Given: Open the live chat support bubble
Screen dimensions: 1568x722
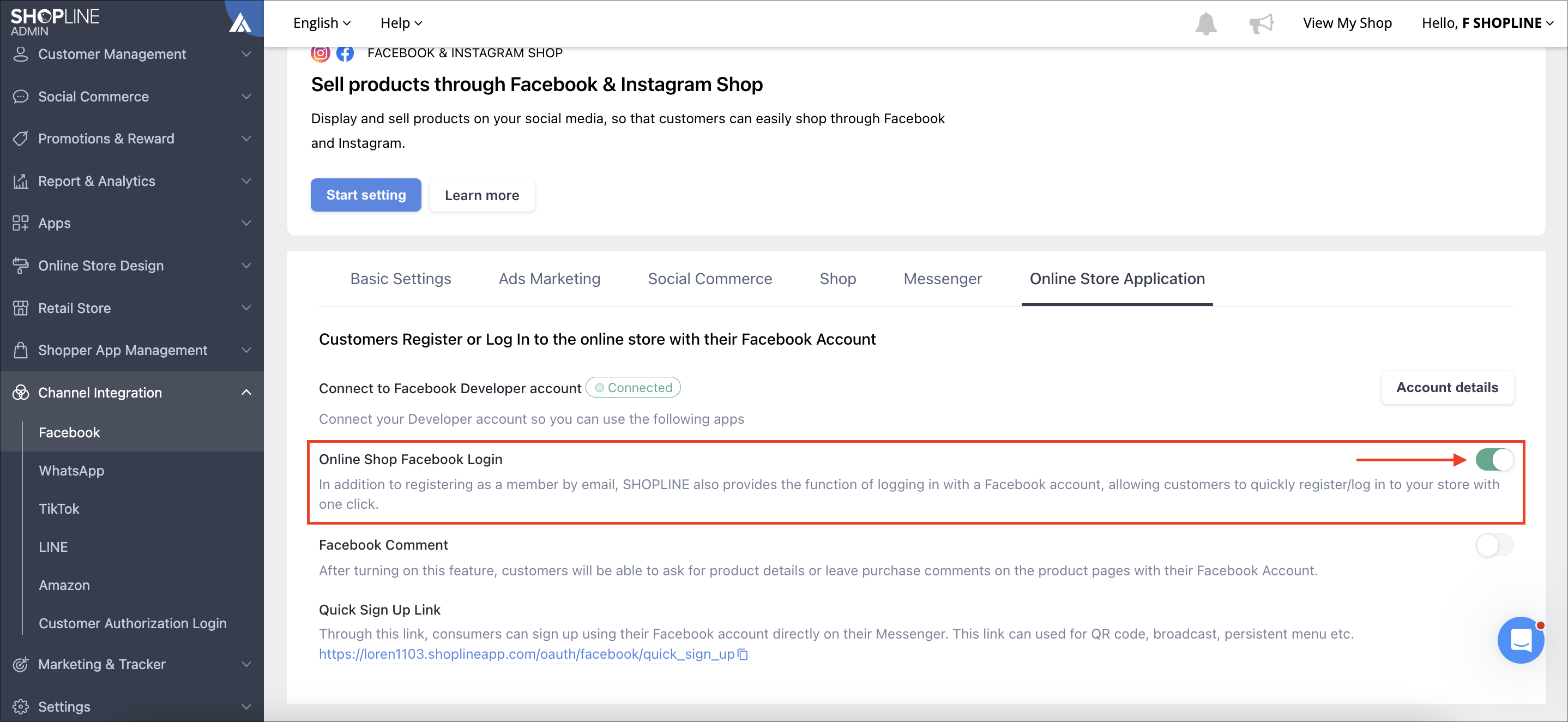Looking at the screenshot, I should [x=1520, y=640].
